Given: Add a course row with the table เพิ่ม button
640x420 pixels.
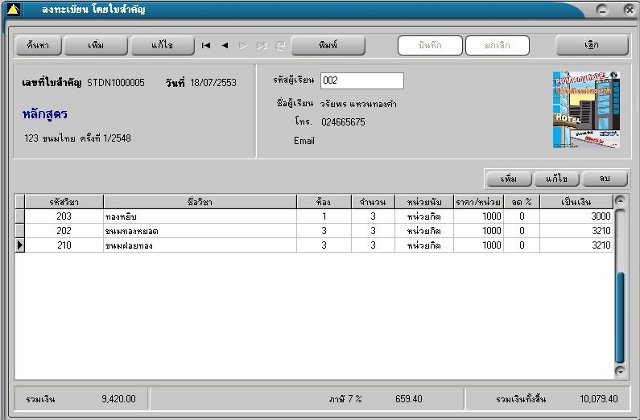Looking at the screenshot, I should click(509, 179).
